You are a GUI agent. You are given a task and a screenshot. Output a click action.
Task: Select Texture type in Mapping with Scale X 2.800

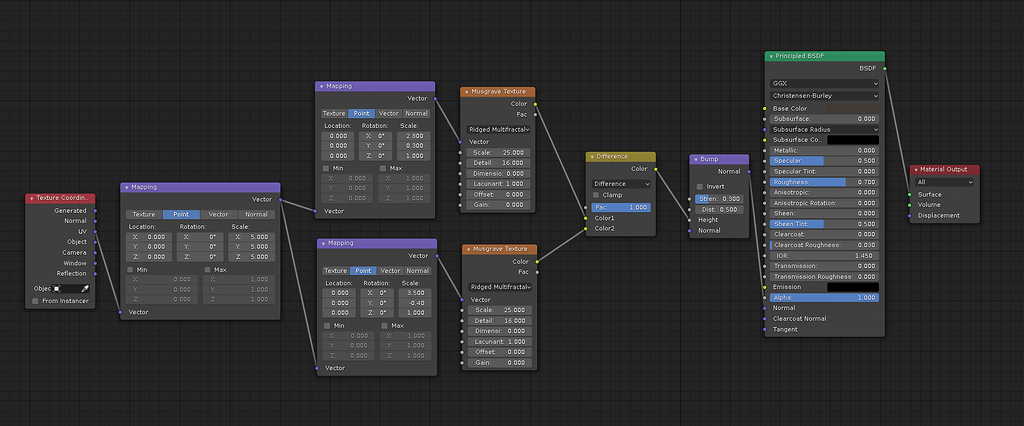click(x=334, y=113)
